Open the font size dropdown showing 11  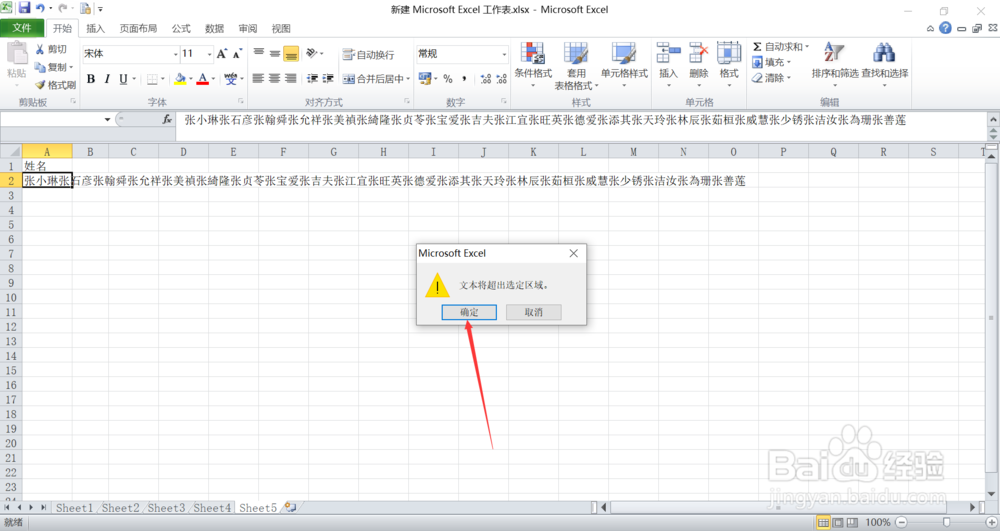click(x=209, y=54)
